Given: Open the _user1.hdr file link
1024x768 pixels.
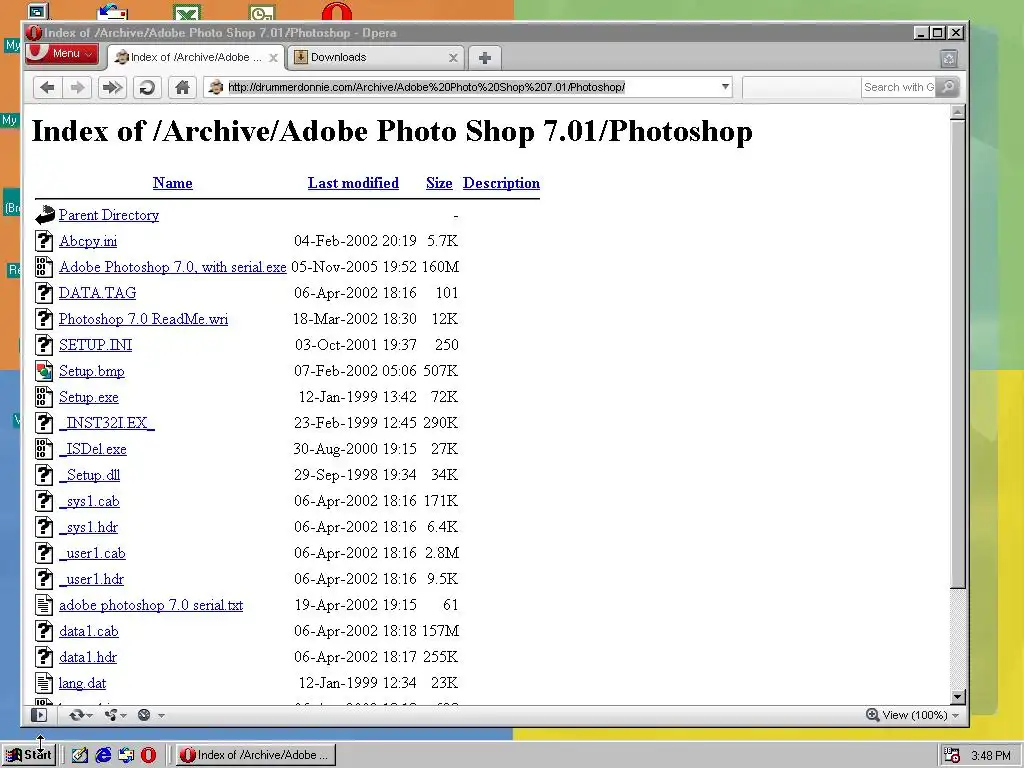Looking at the screenshot, I should click(x=91, y=579).
